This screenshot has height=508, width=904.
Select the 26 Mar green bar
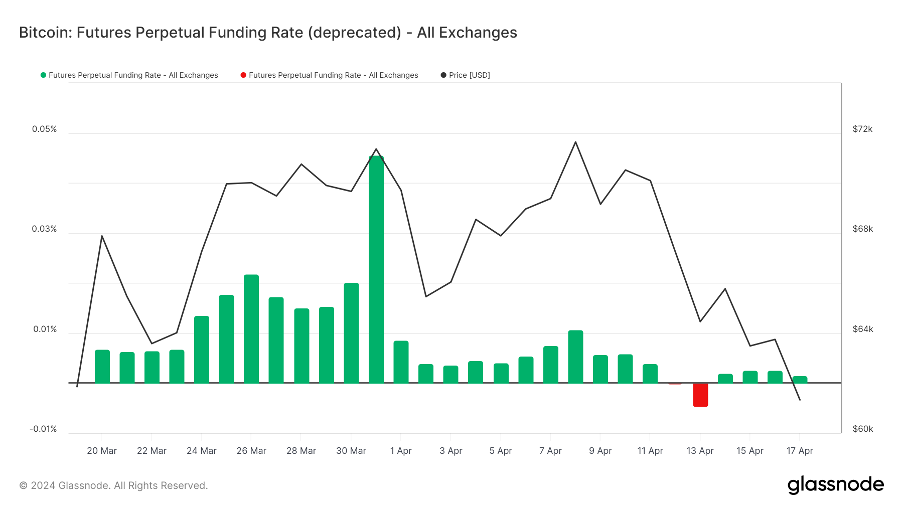(251, 329)
